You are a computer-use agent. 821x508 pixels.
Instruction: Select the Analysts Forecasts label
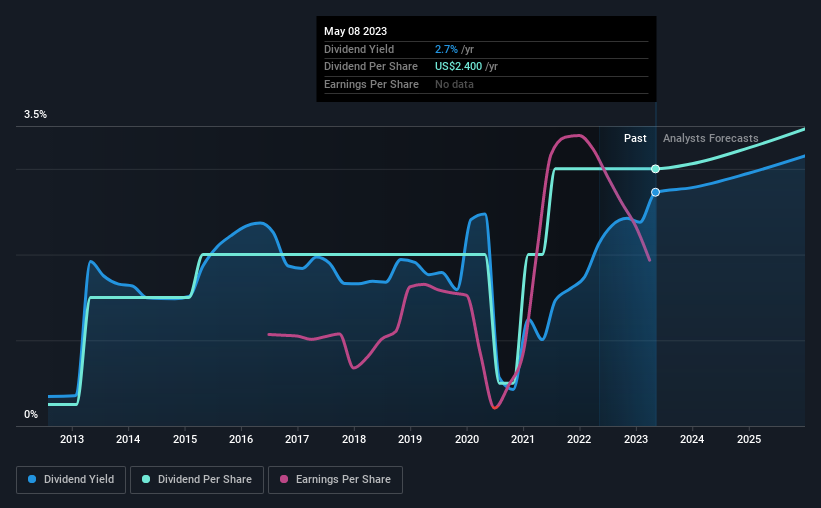tap(711, 138)
